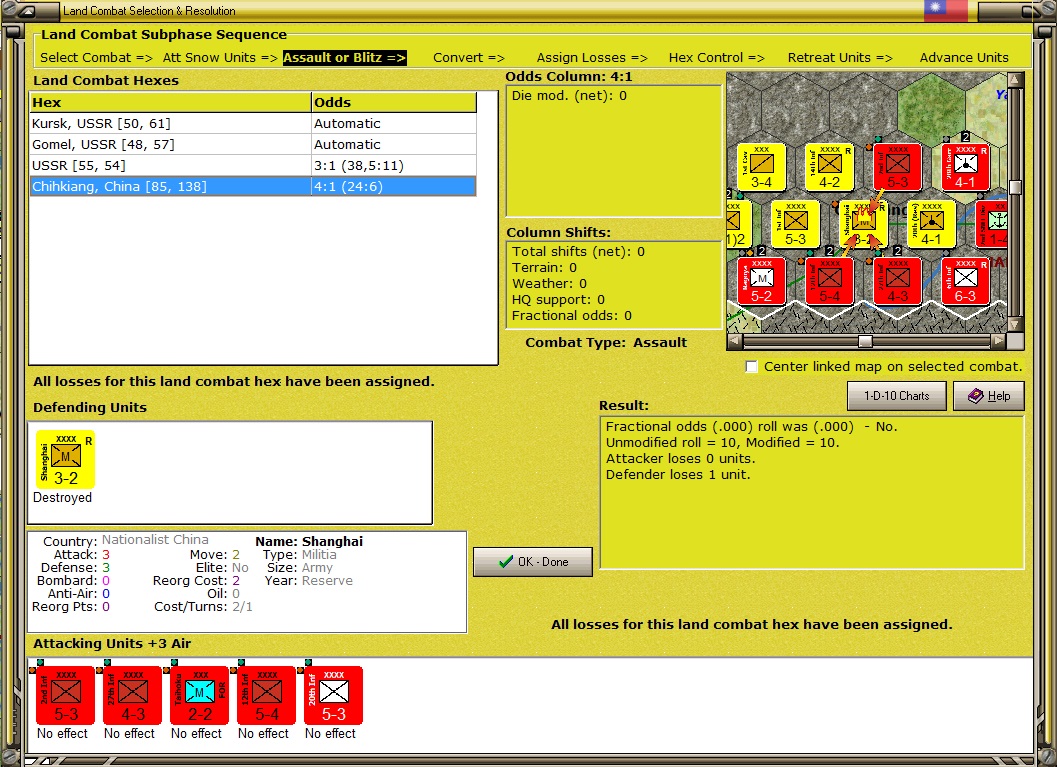Click the yellow 1st Cav 3-4 unit on map

point(761,166)
